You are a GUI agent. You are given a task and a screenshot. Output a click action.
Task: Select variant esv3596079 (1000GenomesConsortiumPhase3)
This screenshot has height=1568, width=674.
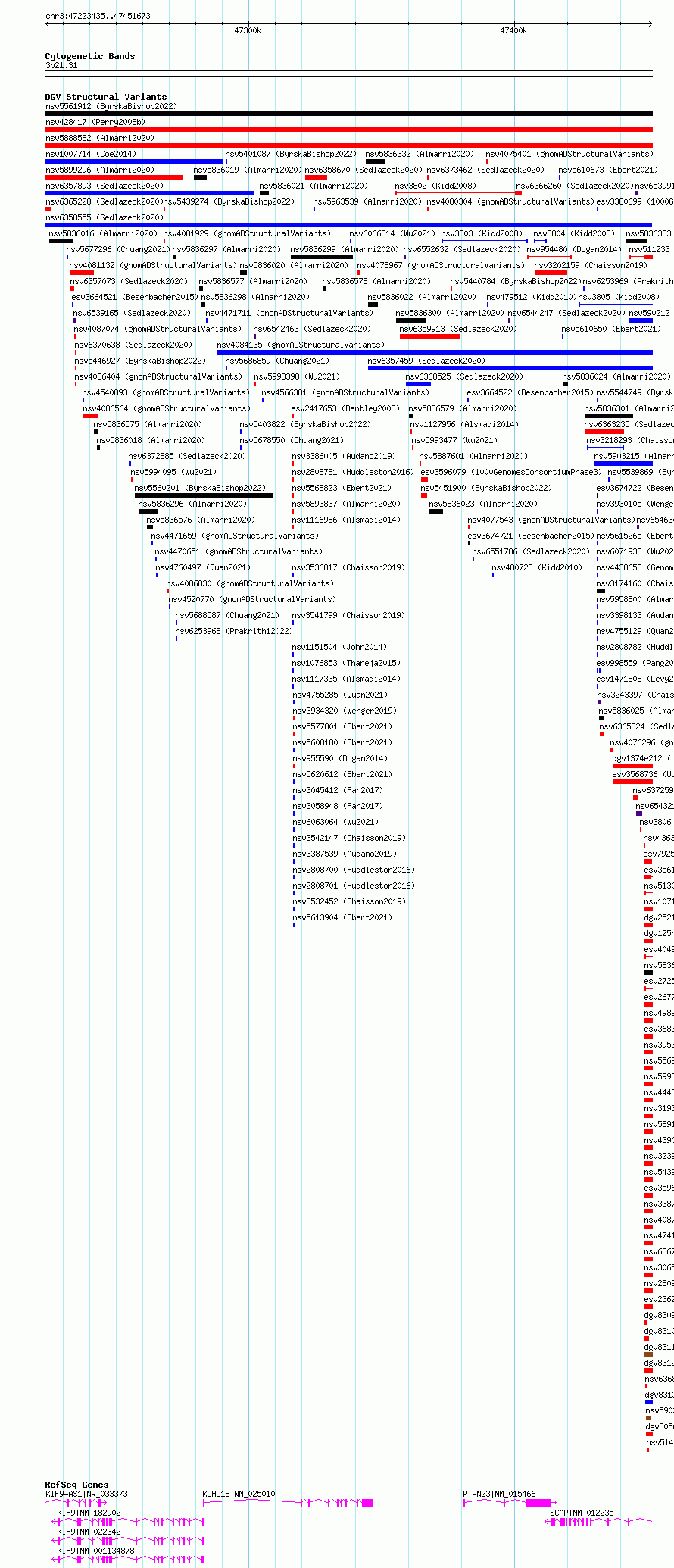point(511,472)
